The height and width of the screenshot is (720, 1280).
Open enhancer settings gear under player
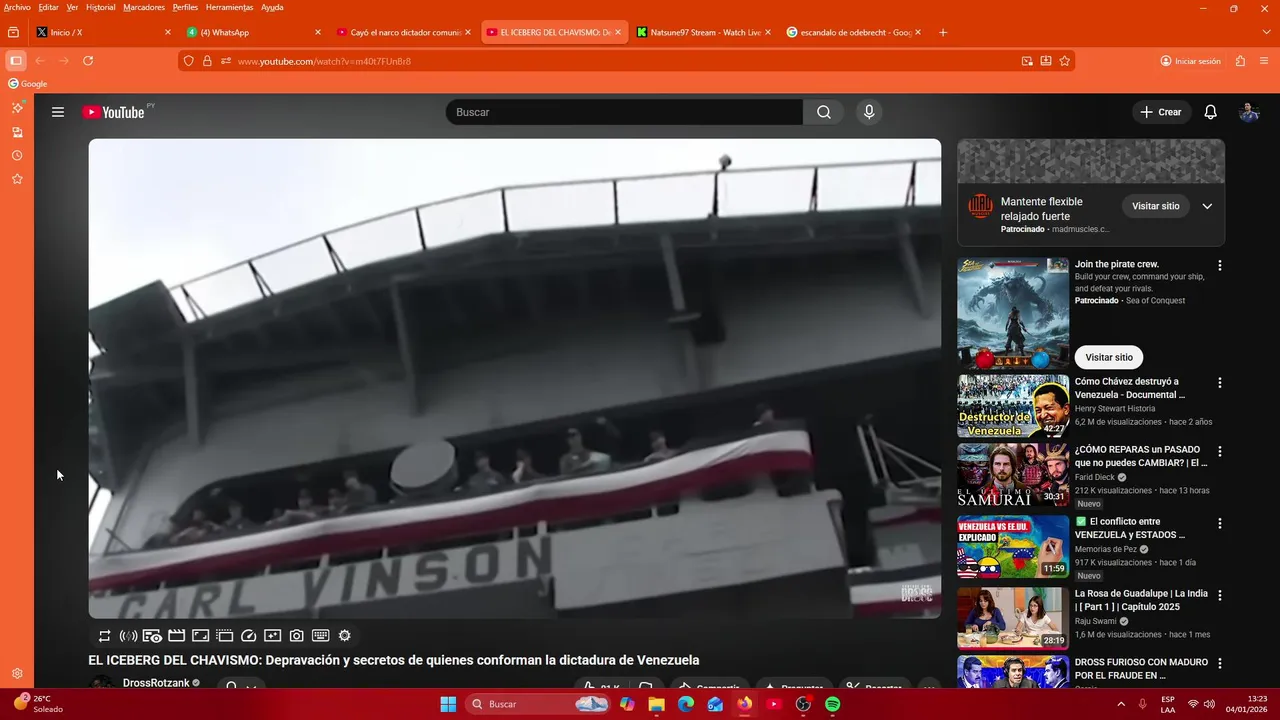pyautogui.click(x=345, y=636)
